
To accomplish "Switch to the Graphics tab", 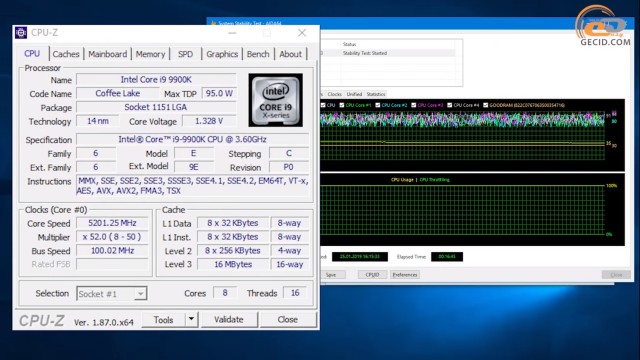I will 222,54.
